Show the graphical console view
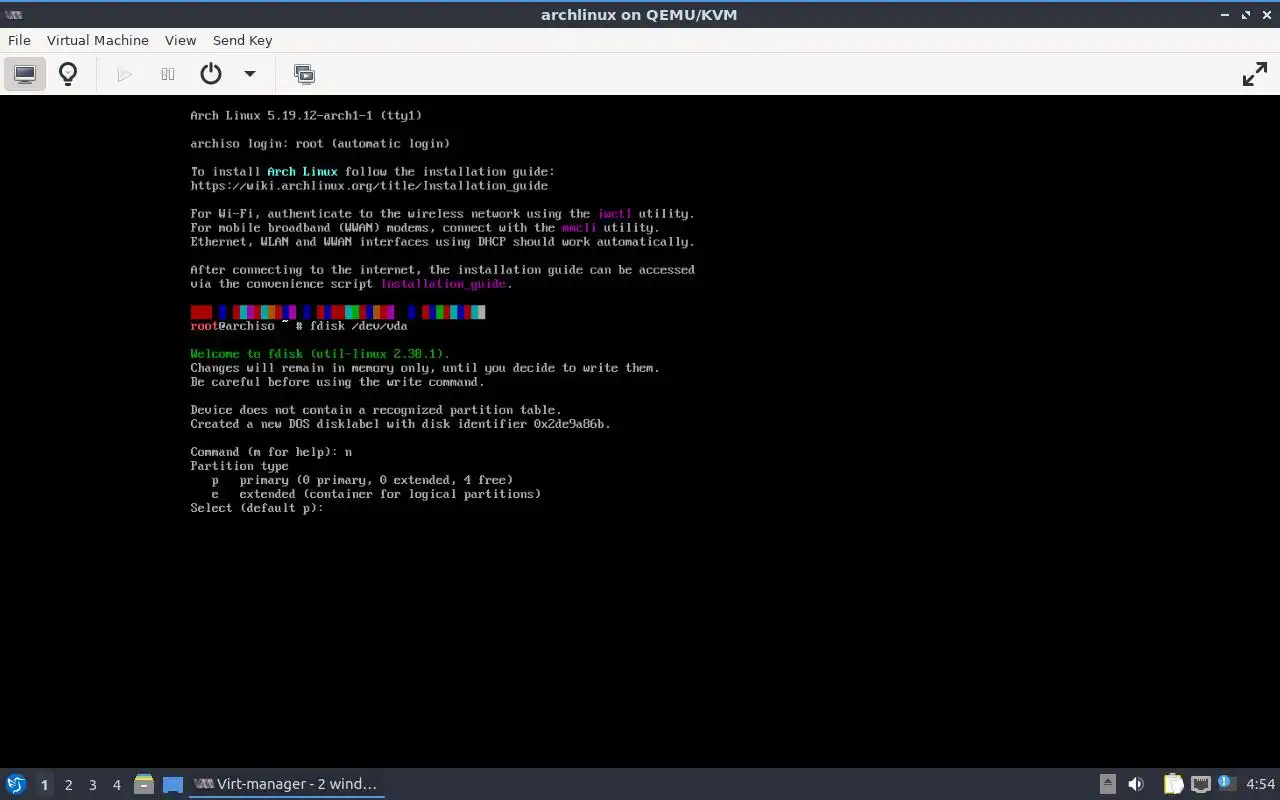Screen dimensions: 1280x800 point(25,74)
